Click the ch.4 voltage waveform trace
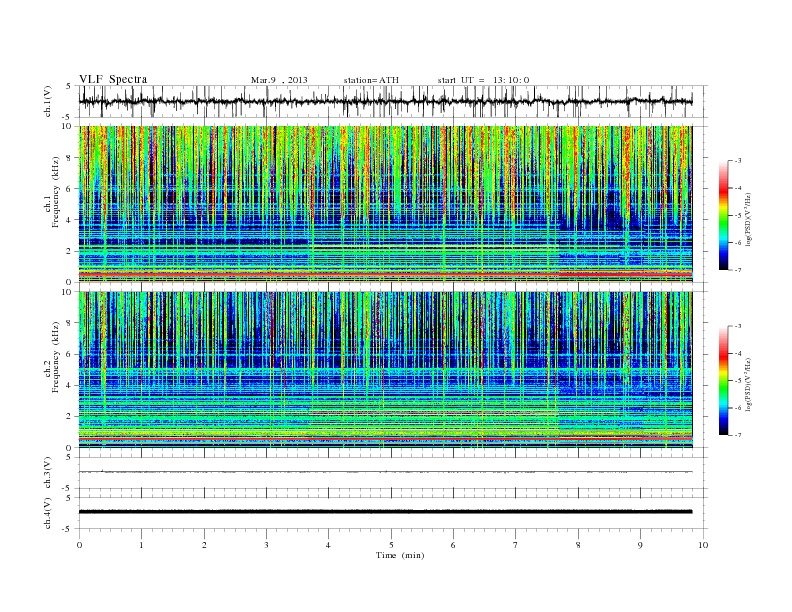Screen dimensions: 792x612 coord(385,512)
